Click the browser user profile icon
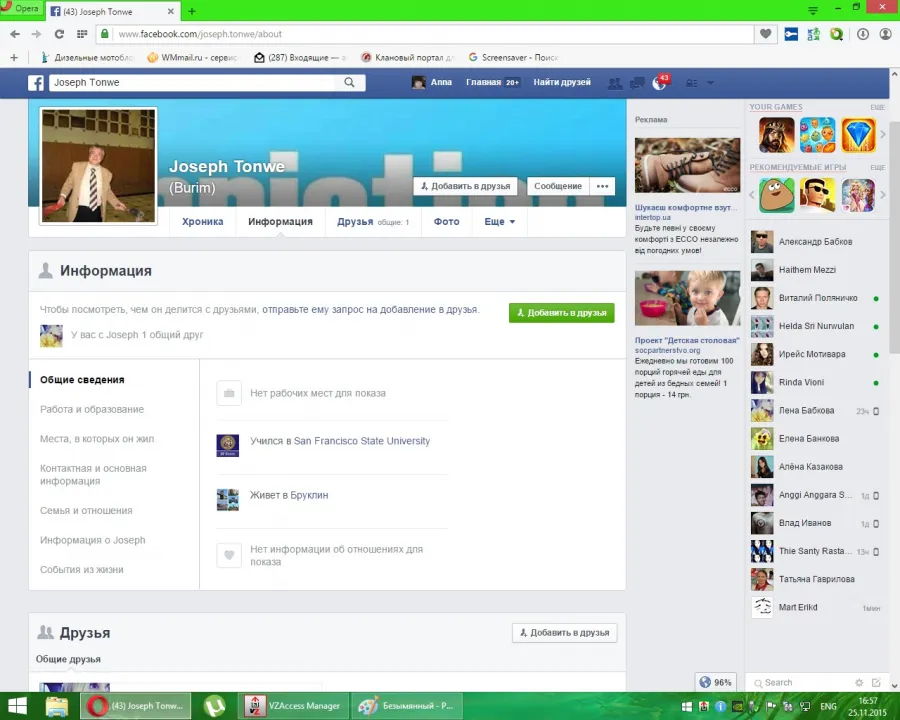The width and height of the screenshot is (900, 720). pos(886,34)
